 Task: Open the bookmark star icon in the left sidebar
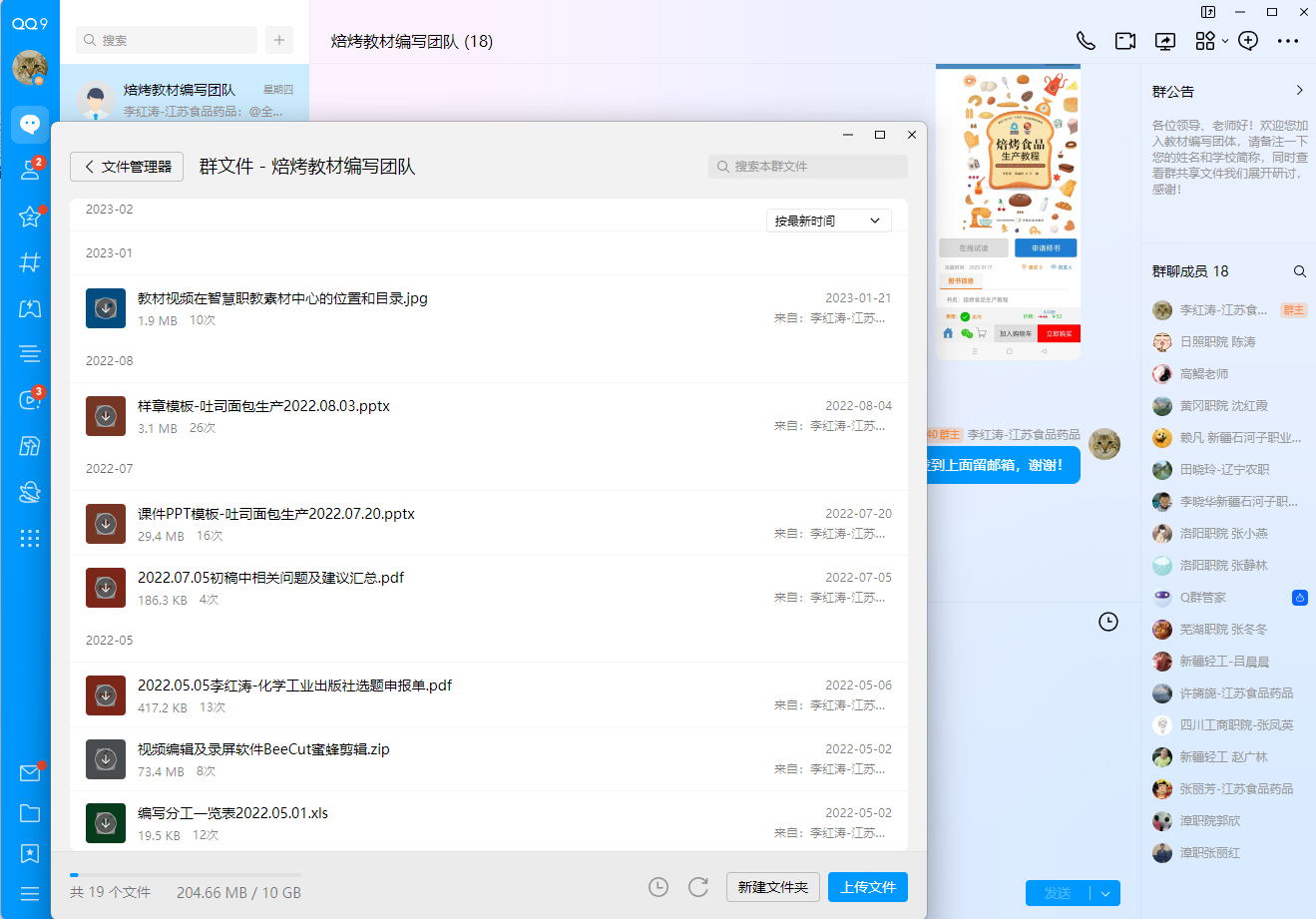(x=30, y=853)
